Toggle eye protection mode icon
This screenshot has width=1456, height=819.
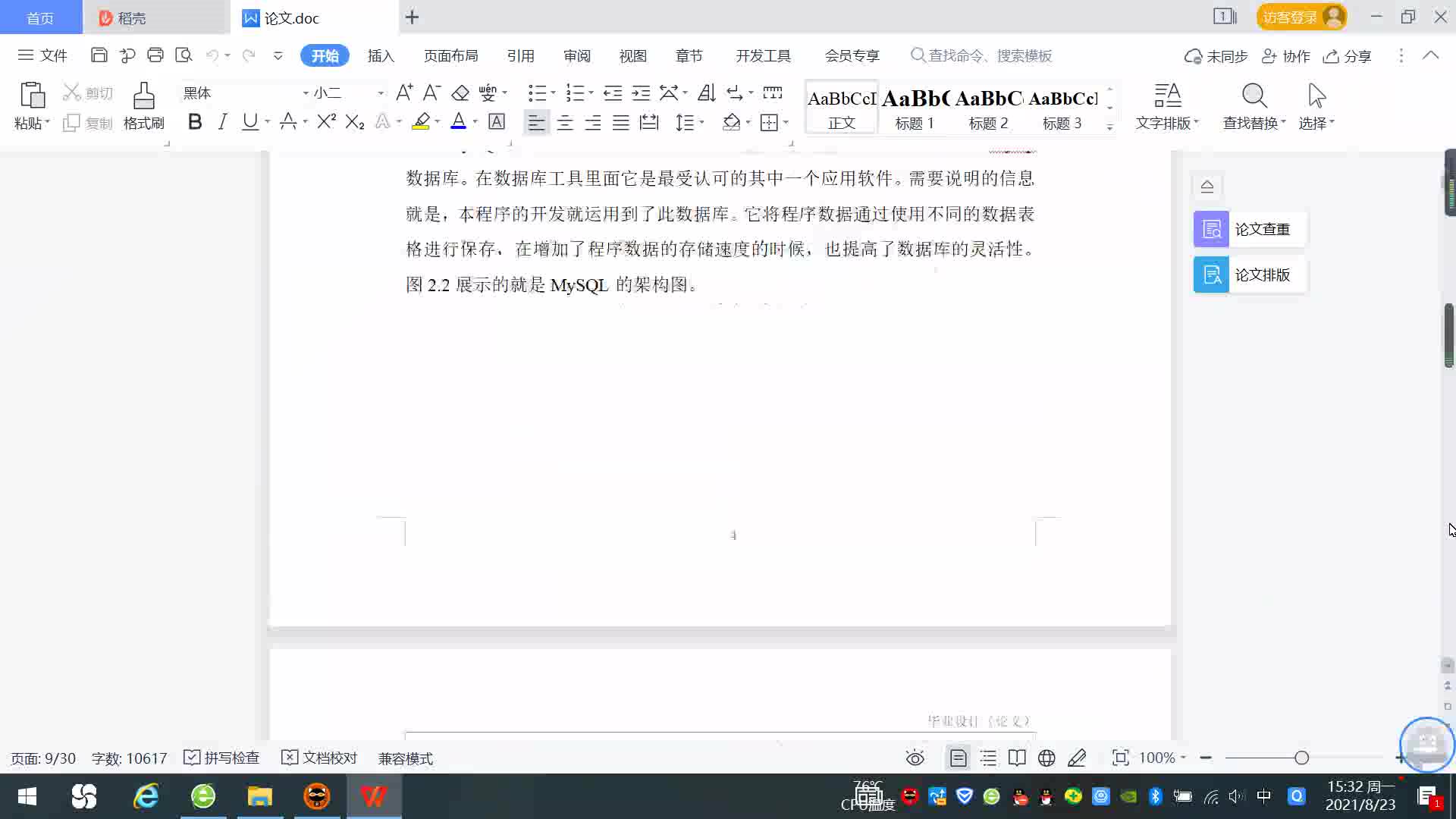[915, 758]
